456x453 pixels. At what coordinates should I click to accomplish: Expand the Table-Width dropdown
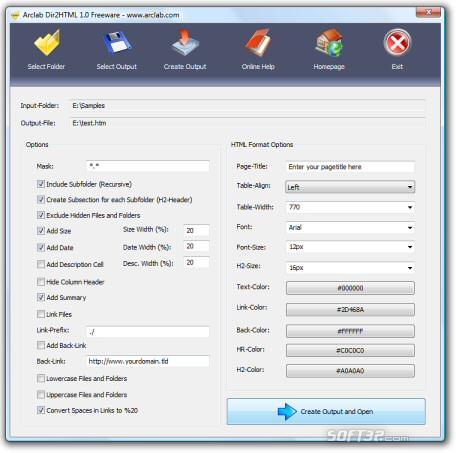(350, 207)
